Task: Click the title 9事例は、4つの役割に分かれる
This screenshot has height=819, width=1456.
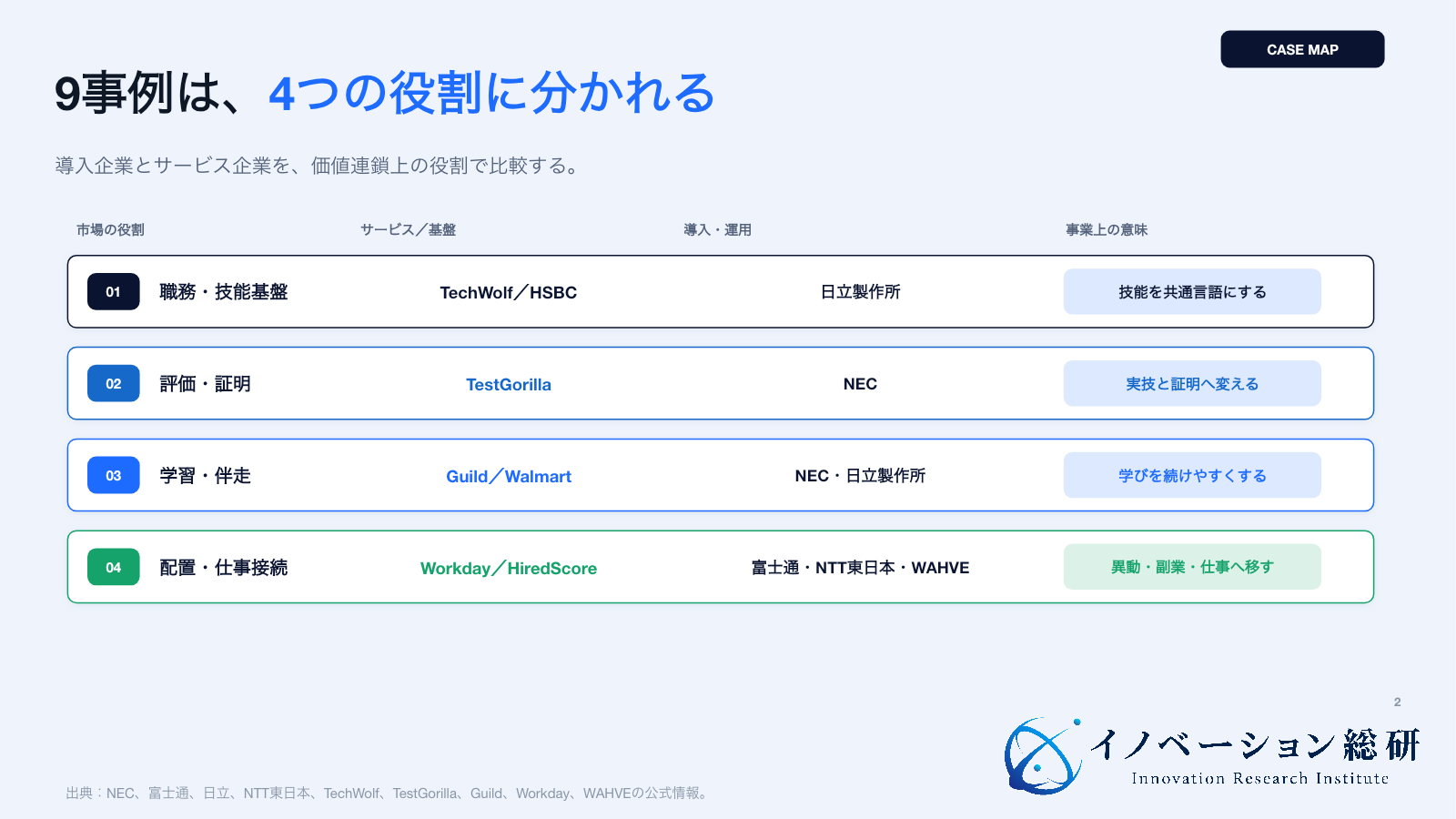Action: point(385,93)
